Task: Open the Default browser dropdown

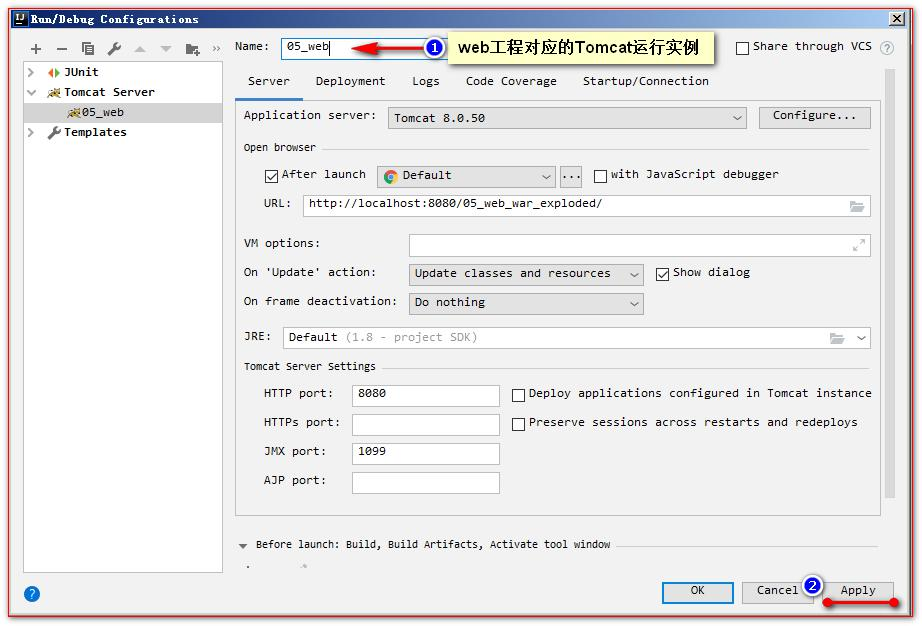Action: (x=466, y=176)
